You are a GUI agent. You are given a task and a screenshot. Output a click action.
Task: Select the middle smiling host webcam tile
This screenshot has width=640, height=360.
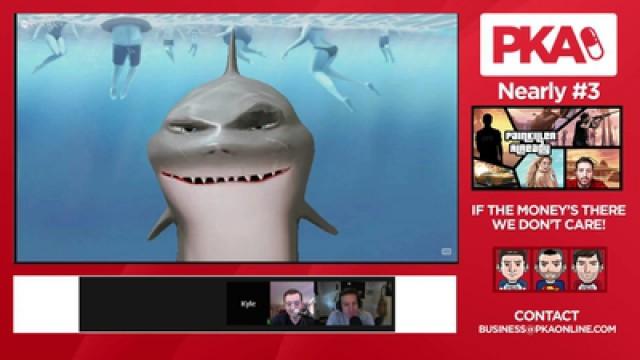(x=292, y=304)
